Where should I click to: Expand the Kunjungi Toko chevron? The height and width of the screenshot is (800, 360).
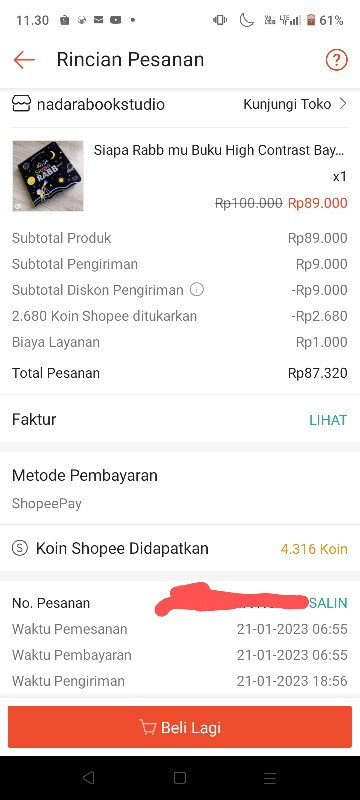click(343, 104)
